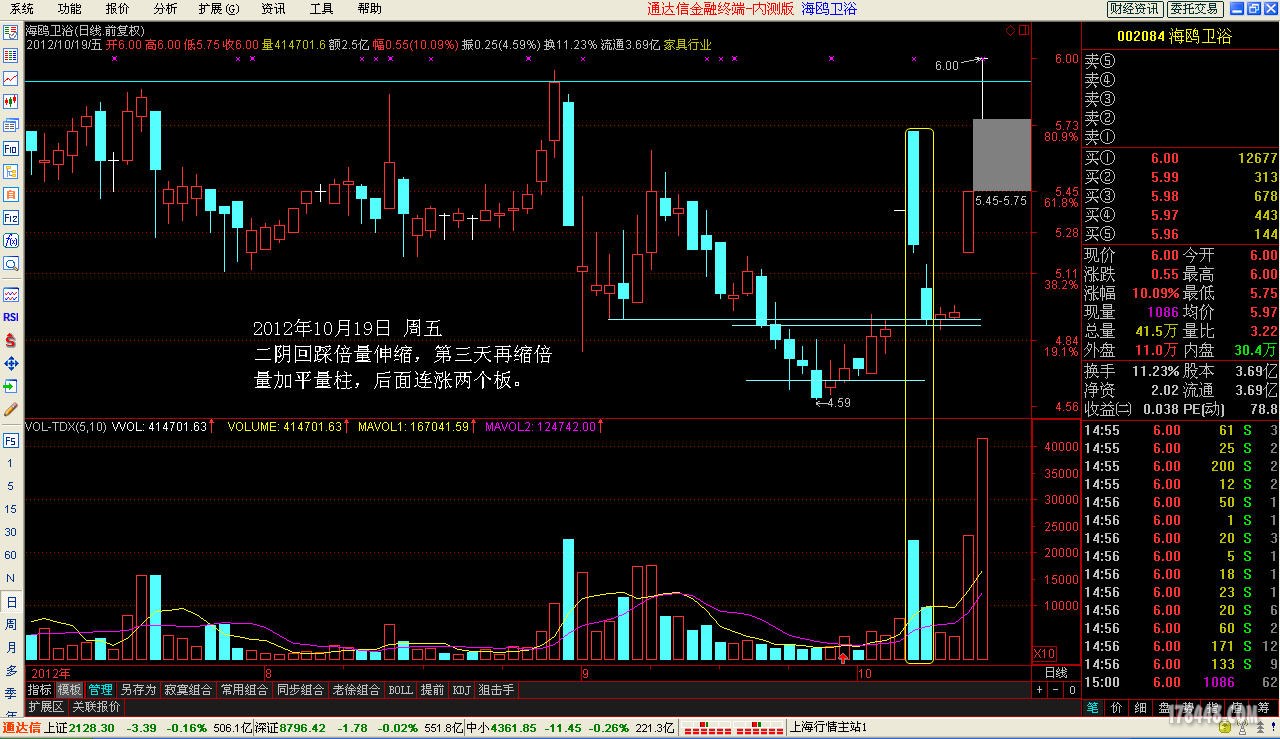Open the 关联报价 tab

point(96,706)
